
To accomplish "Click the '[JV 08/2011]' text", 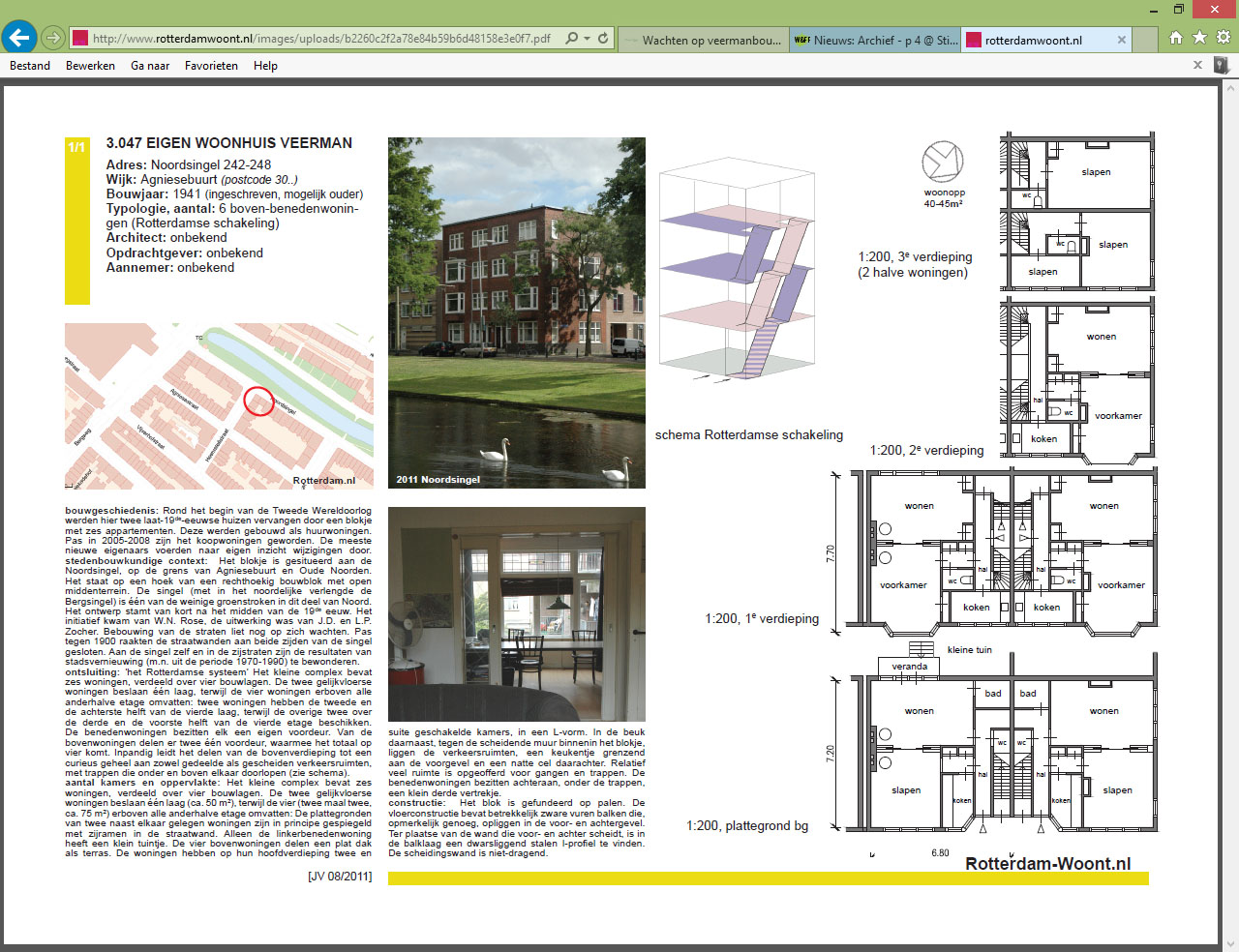I will click(340, 877).
